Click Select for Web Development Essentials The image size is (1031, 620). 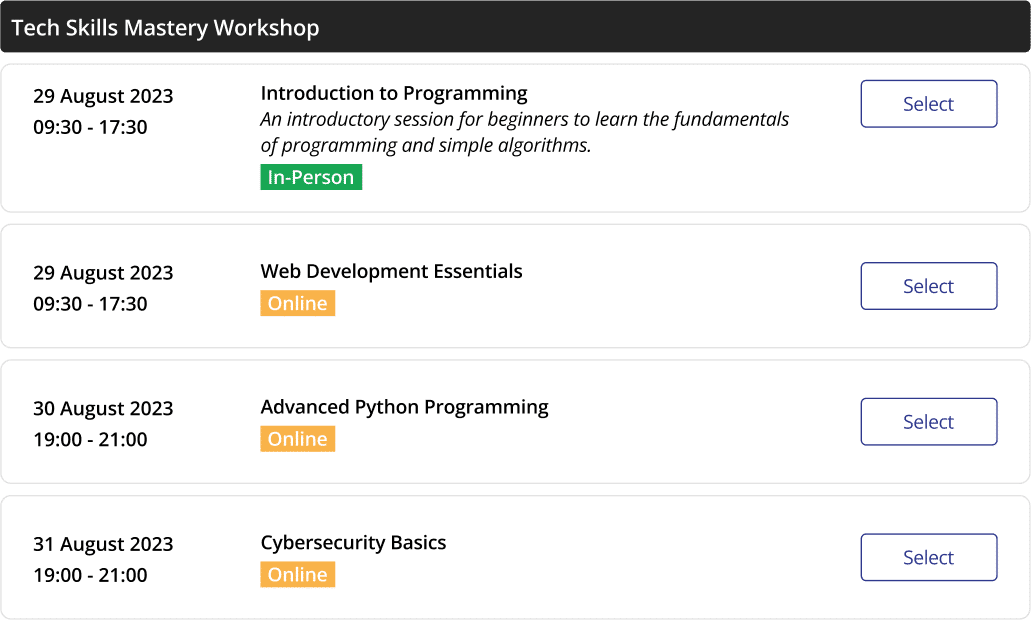(x=928, y=286)
